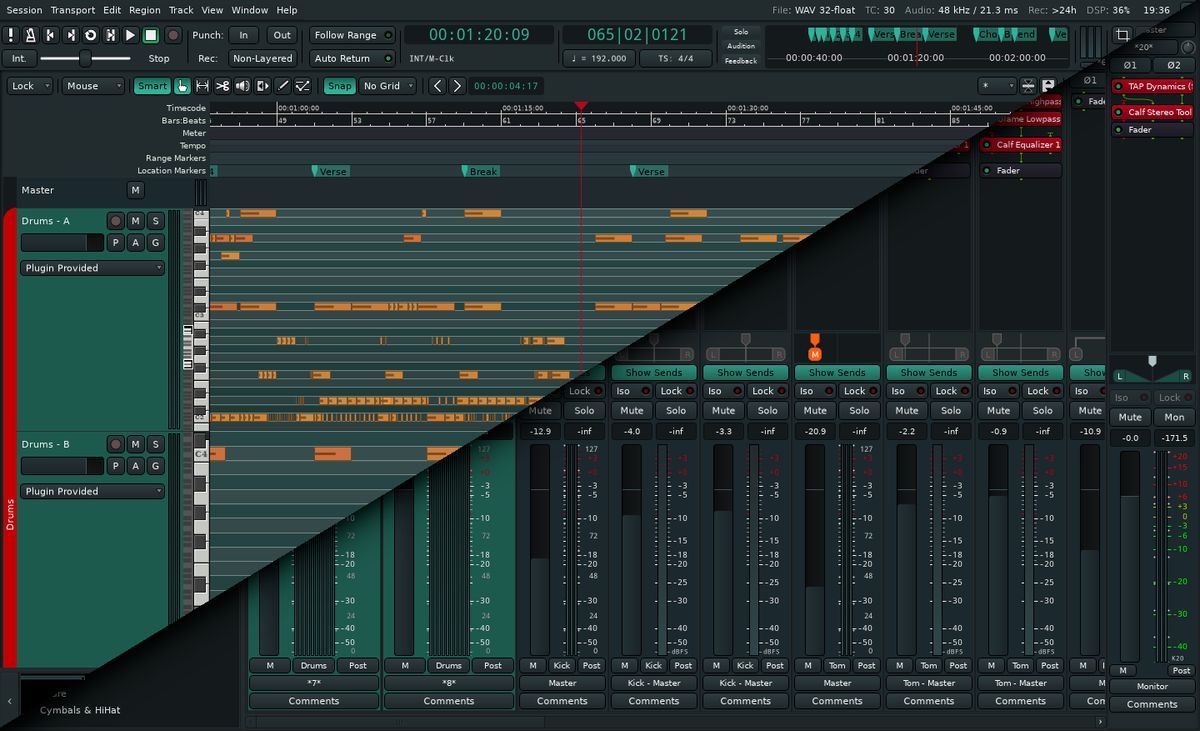The width and height of the screenshot is (1200, 731).
Task: Open the Help menu
Action: point(287,10)
